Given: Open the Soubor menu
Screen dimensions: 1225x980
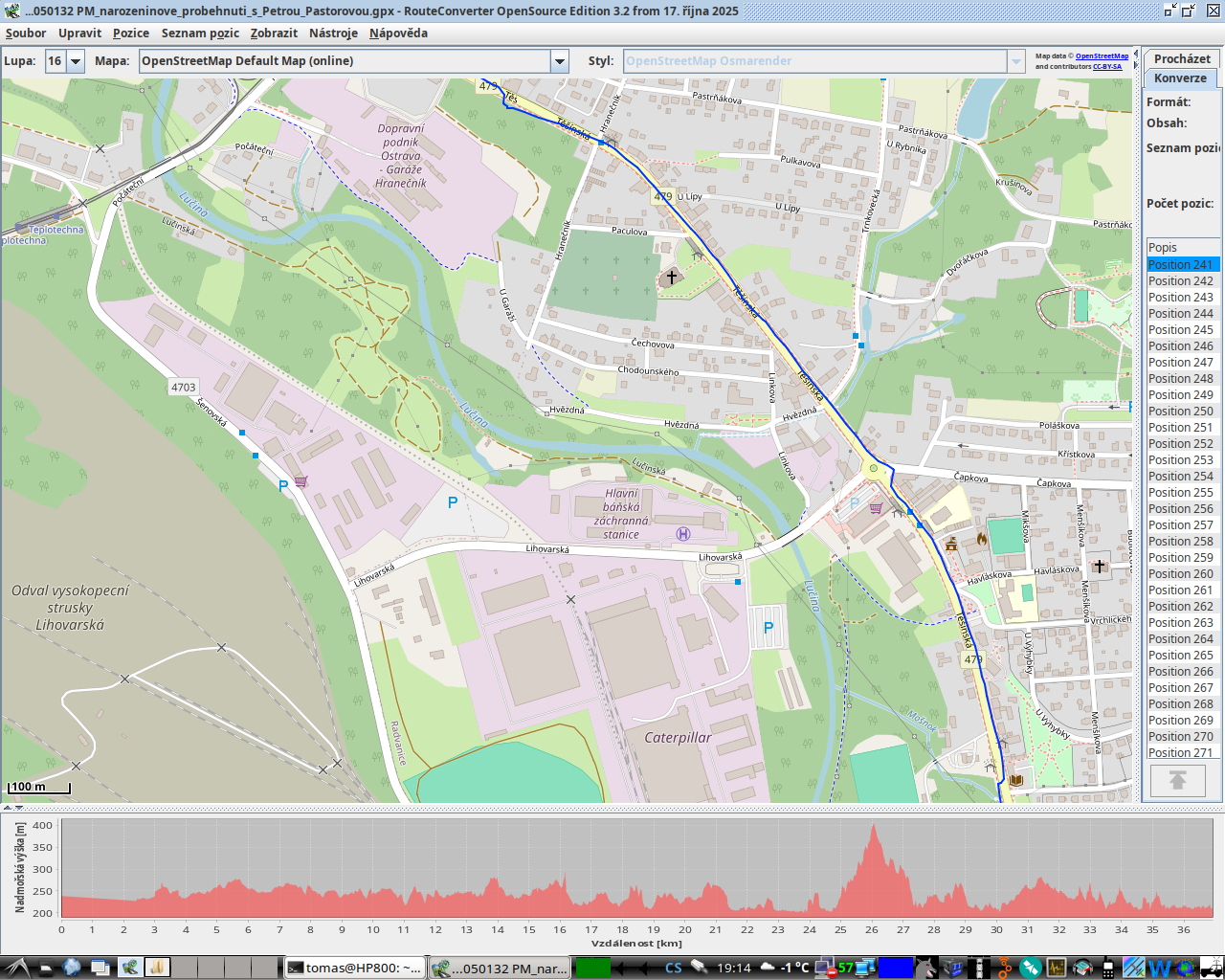Looking at the screenshot, I should (26, 33).
